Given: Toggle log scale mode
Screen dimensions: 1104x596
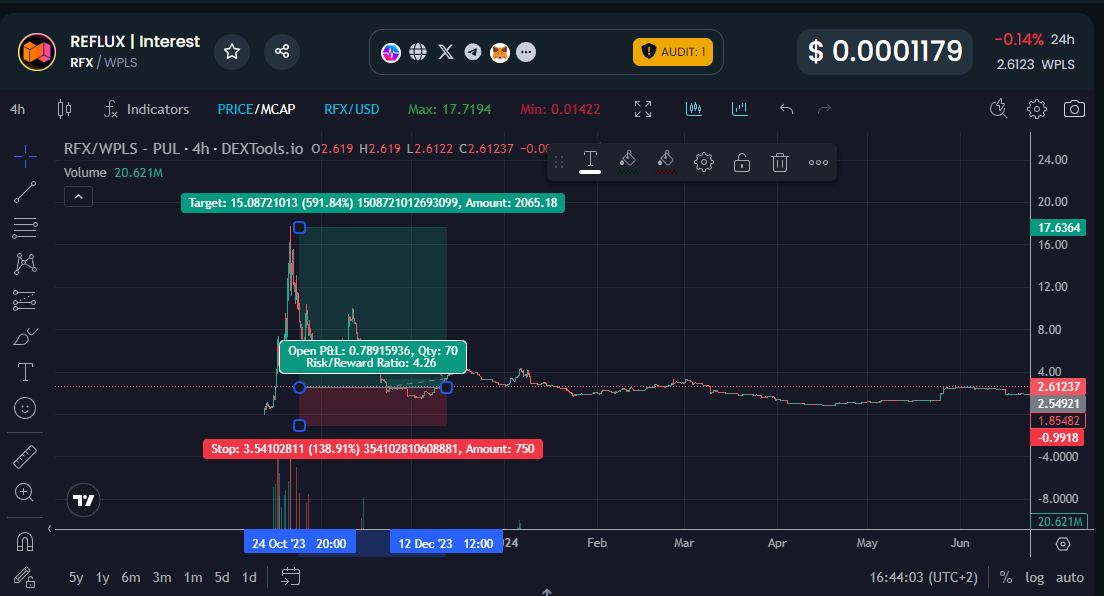Looking at the screenshot, I should pyautogui.click(x=1034, y=578).
